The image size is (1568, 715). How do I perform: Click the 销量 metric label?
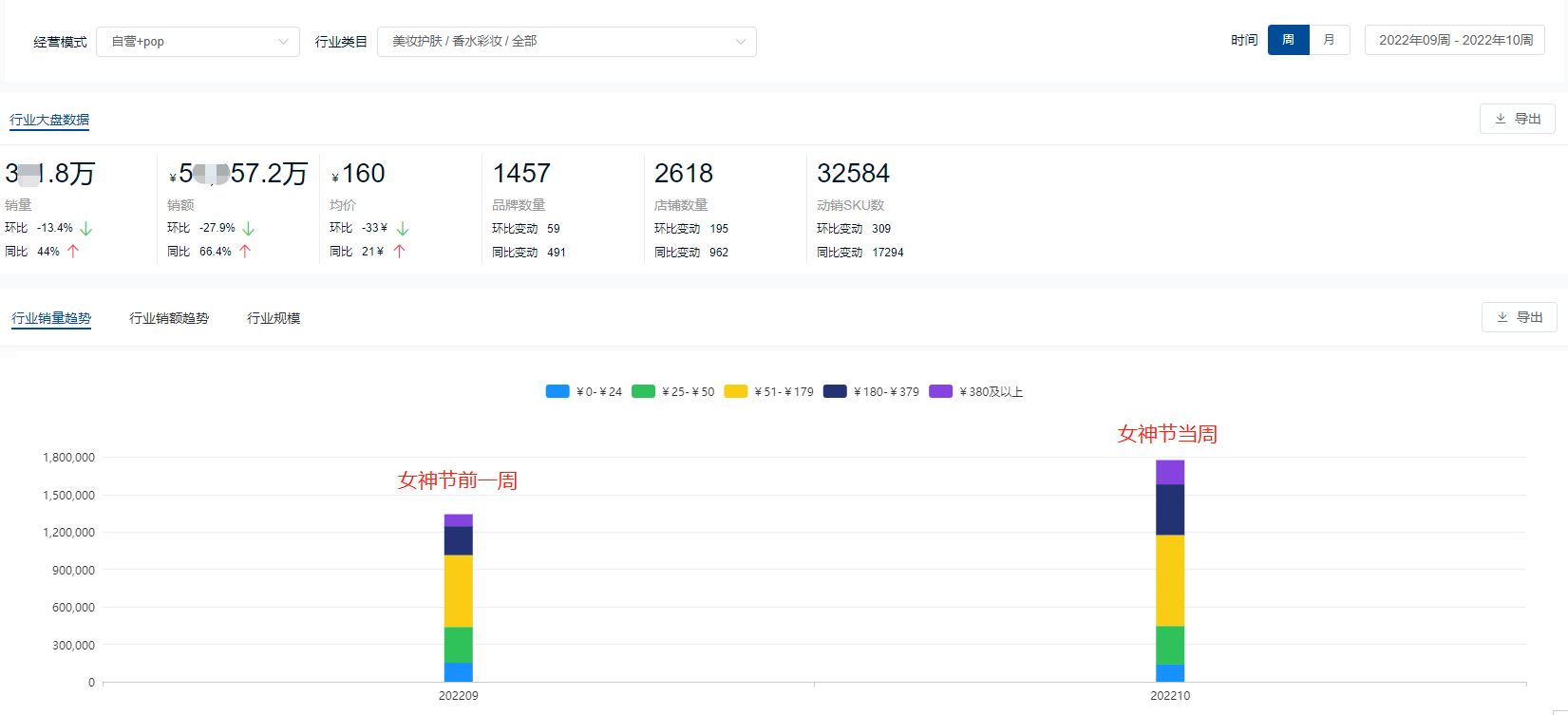point(18,205)
